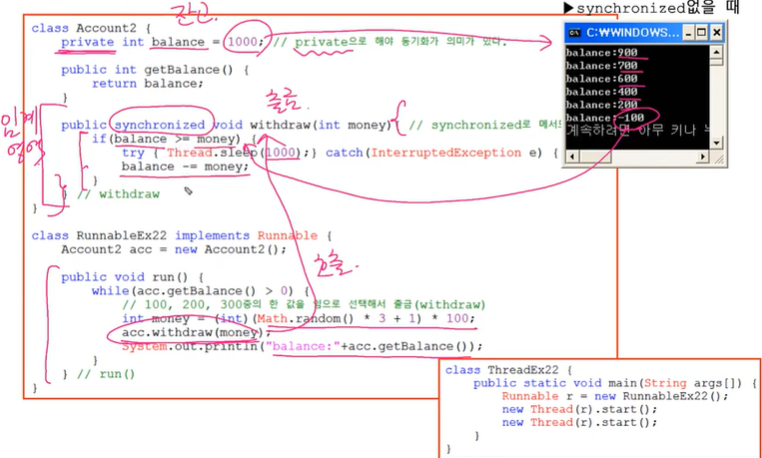Click class RunnableEx22 implements Runnable line
Image resolution: width=762 pixels, height=458 pixels.
coord(181,236)
